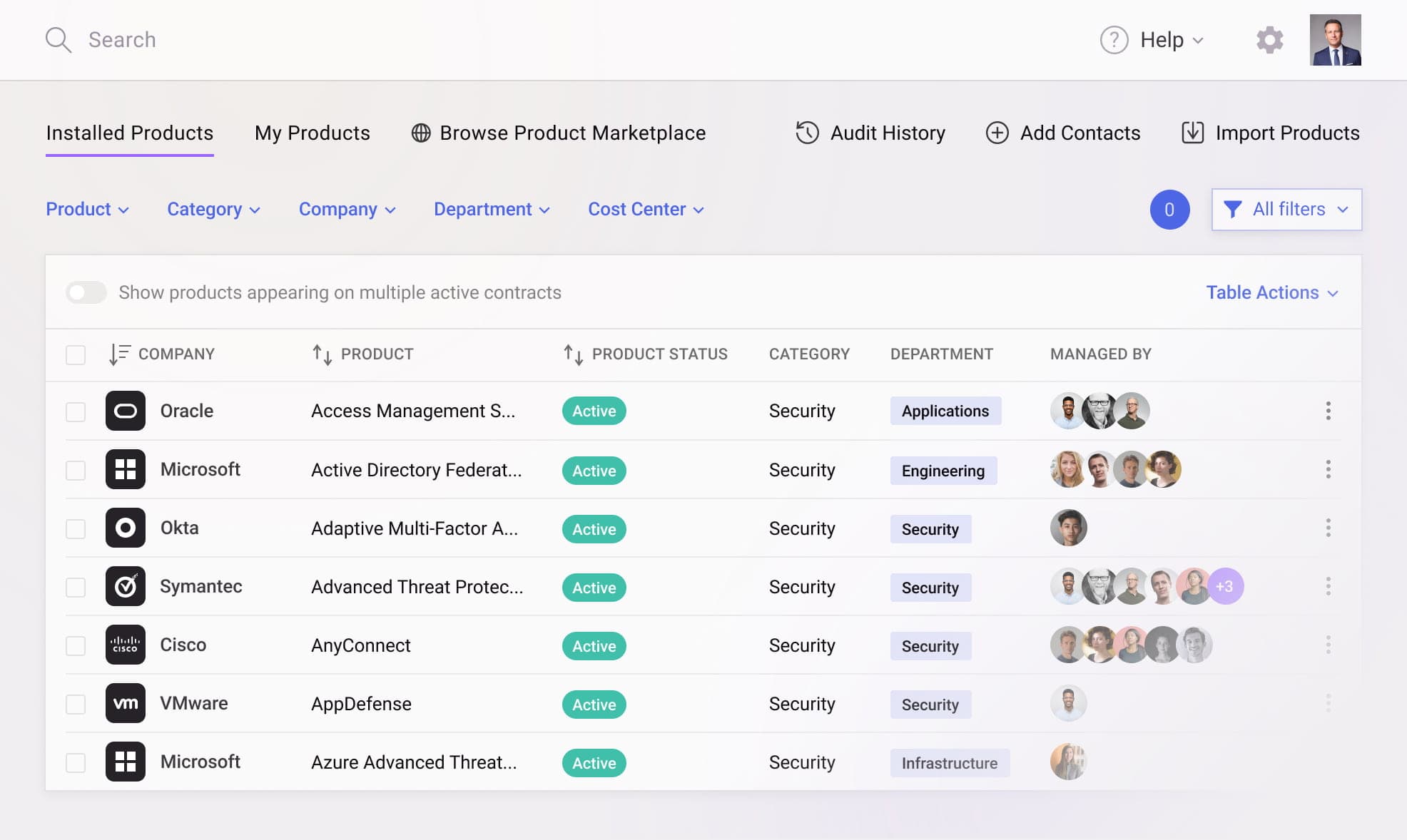Image resolution: width=1407 pixels, height=840 pixels.
Task: Open settings with the gear icon
Action: pos(1269,40)
